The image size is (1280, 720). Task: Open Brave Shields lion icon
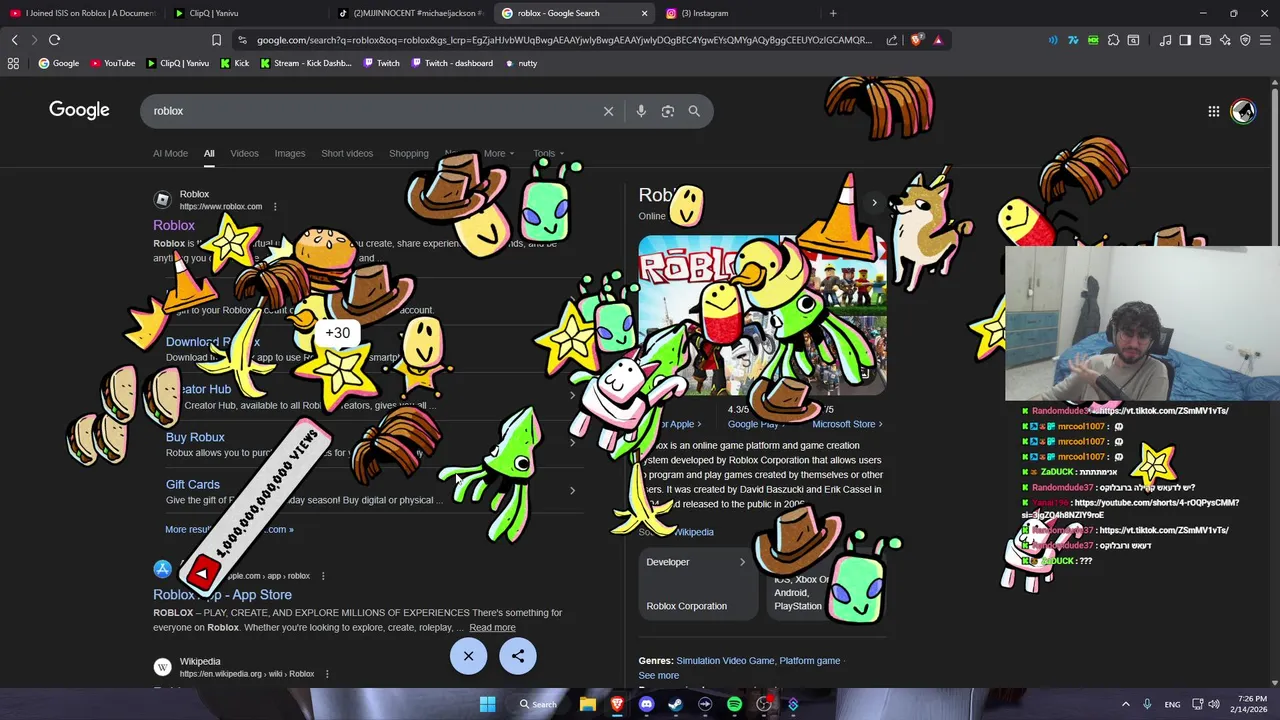click(916, 40)
